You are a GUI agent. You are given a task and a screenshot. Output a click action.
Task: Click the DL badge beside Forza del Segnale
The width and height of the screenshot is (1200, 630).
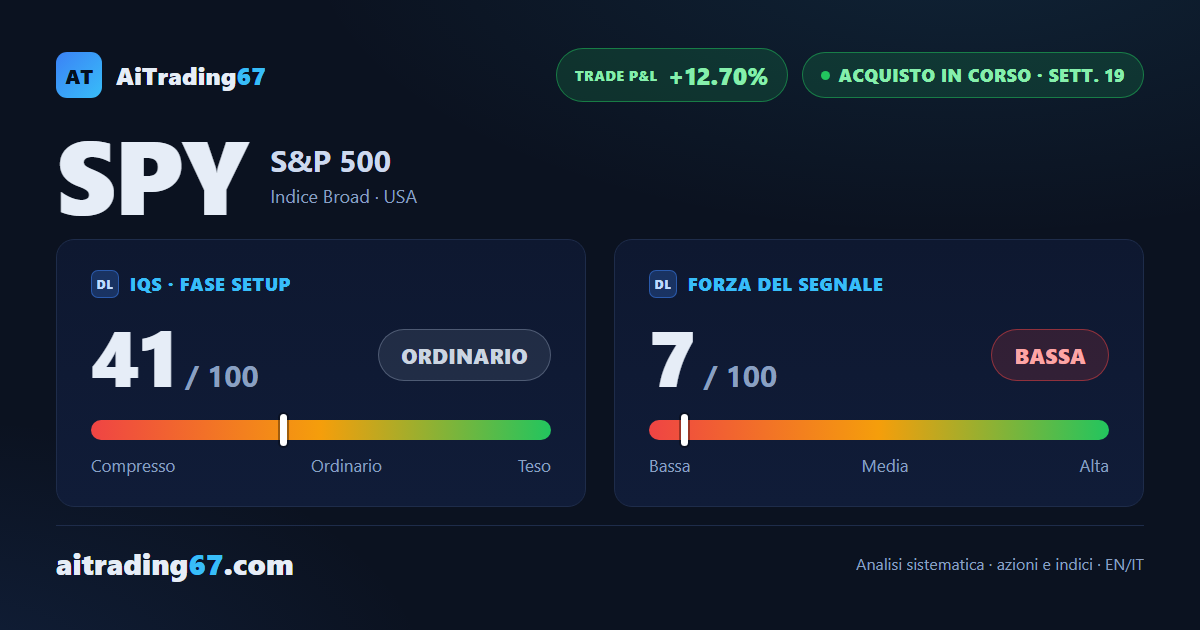point(663,284)
